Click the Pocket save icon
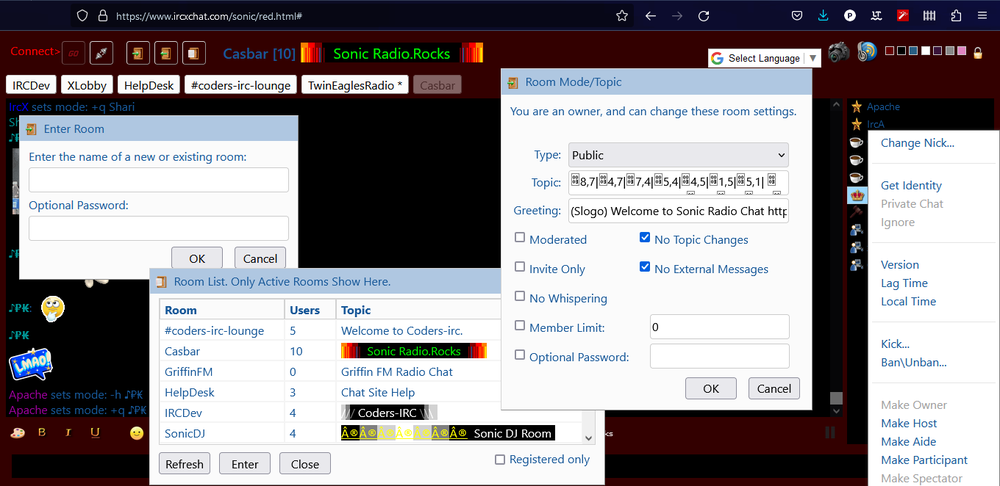This screenshot has height=486, width=1000. [797, 16]
